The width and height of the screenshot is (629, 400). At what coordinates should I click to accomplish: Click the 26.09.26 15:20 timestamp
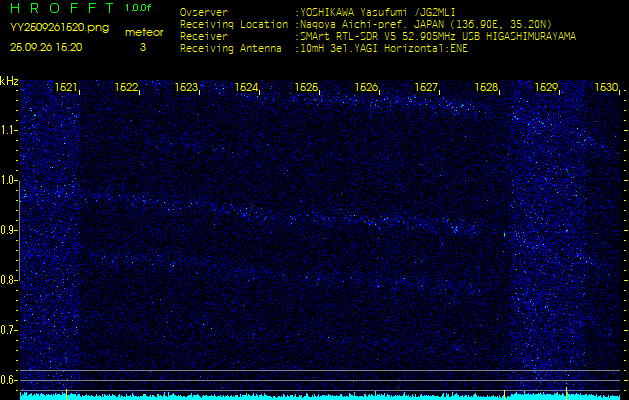click(x=46, y=47)
